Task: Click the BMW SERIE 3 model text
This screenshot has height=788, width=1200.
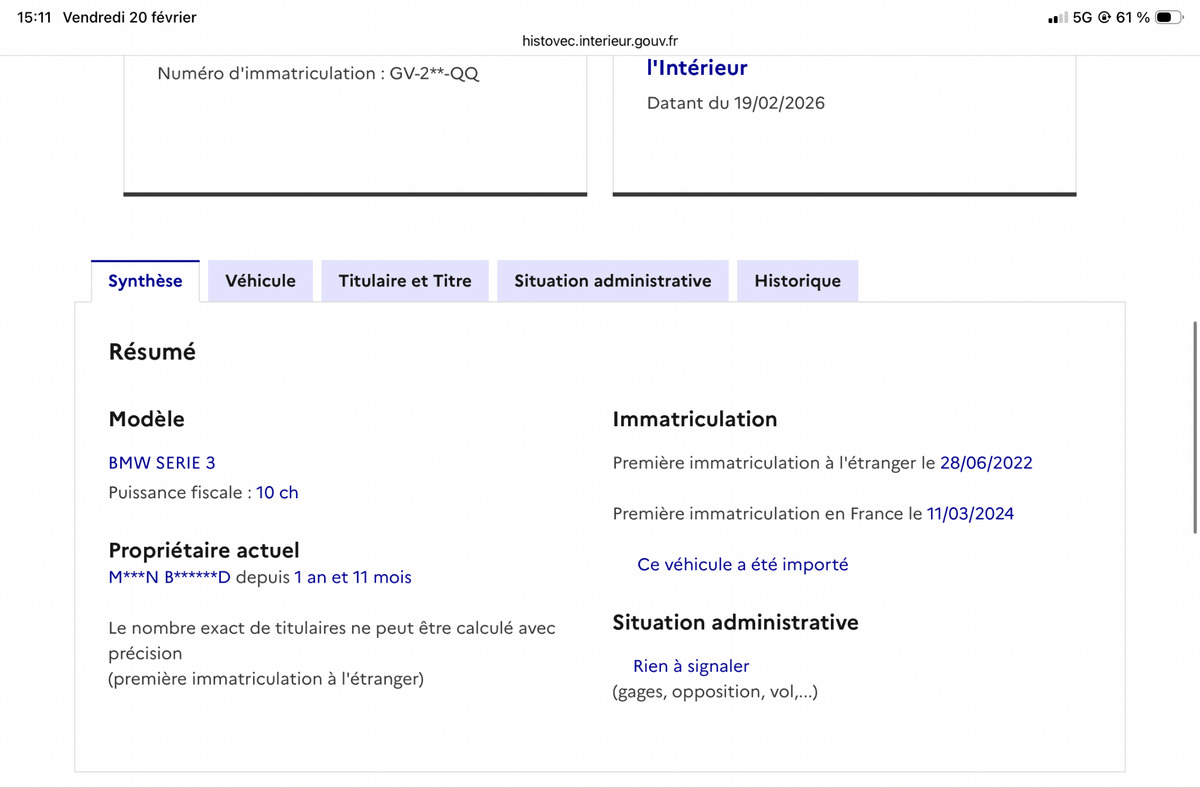Action: [161, 463]
